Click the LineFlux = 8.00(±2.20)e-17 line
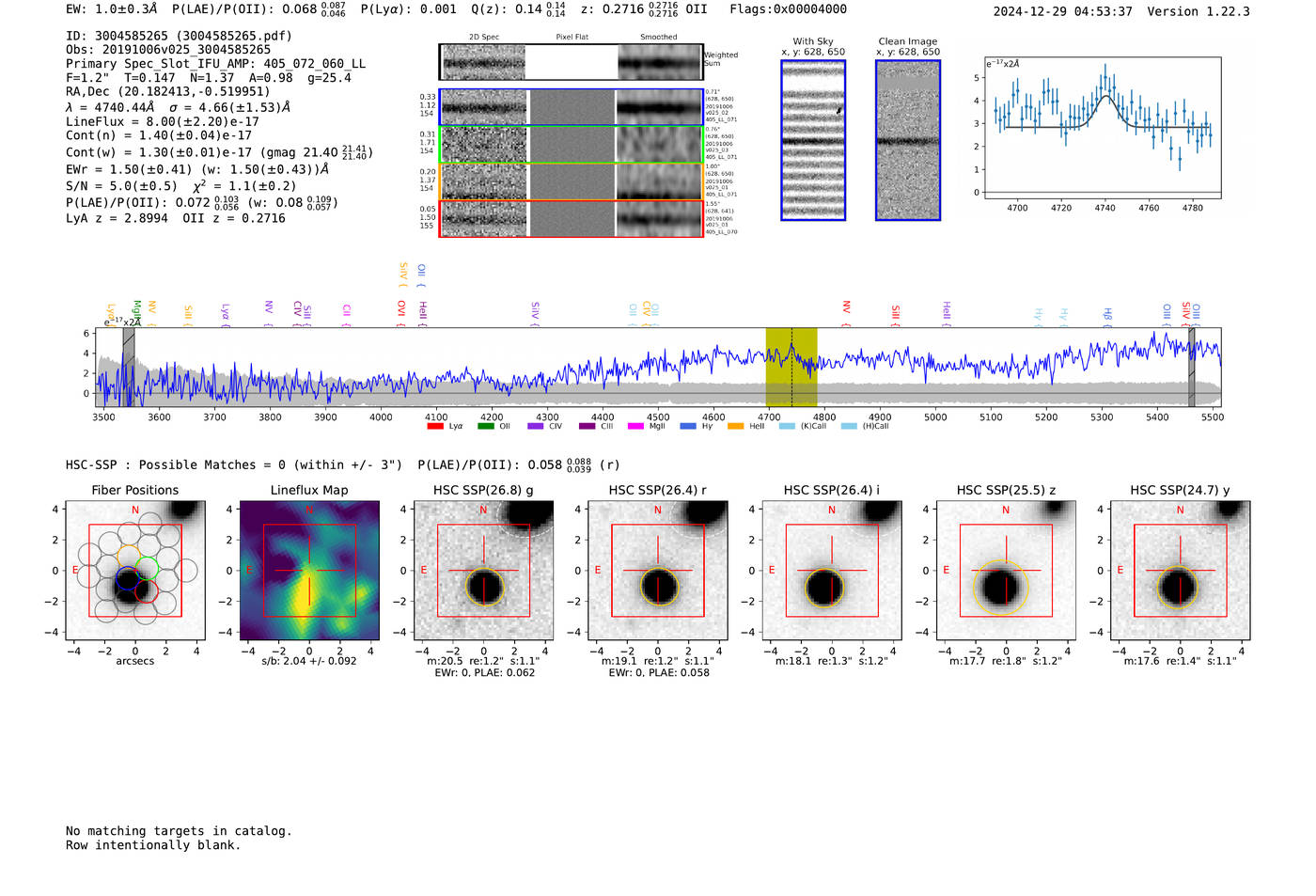The height and width of the screenshot is (896, 1316). tap(163, 121)
